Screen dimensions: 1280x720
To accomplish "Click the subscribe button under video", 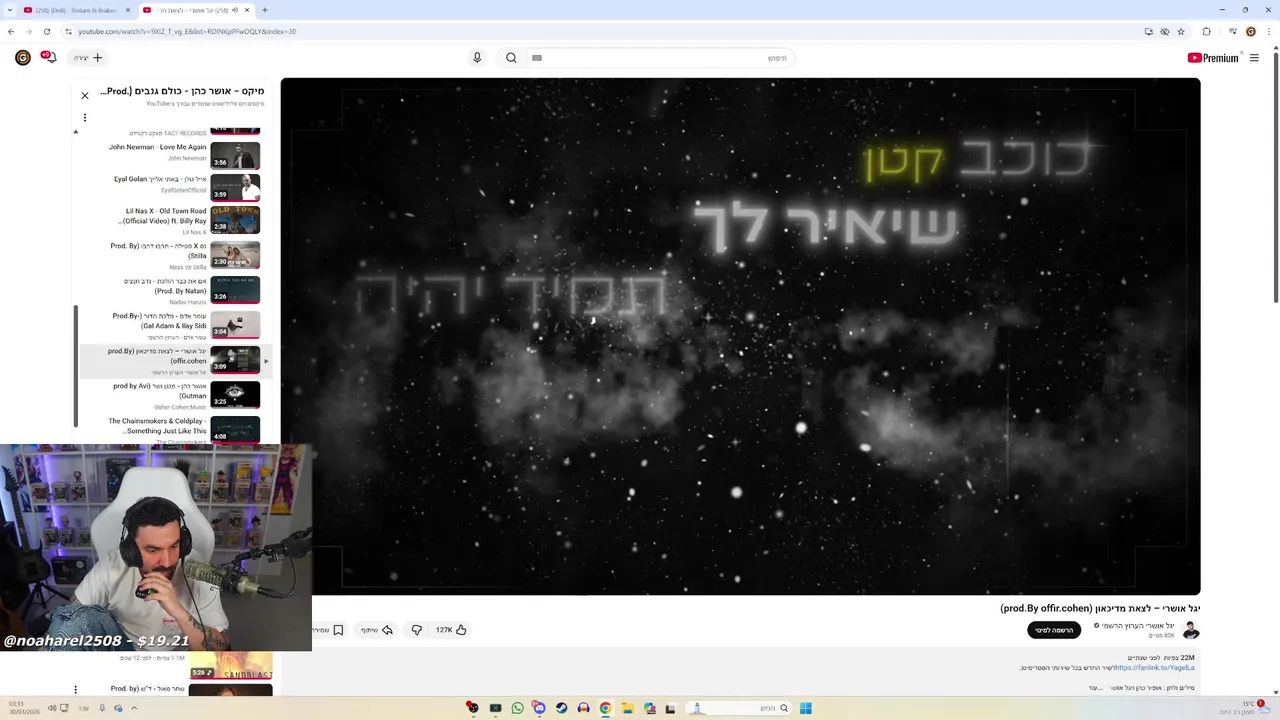I will pyautogui.click(x=1054, y=630).
